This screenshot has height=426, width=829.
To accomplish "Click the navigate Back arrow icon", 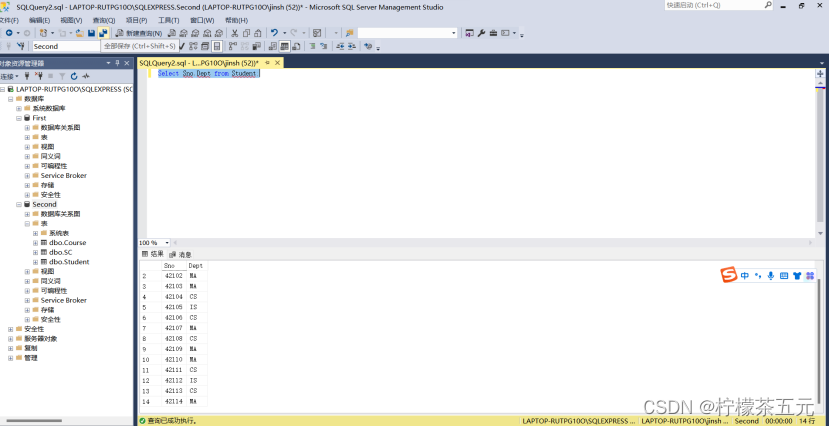I will click(x=9, y=33).
